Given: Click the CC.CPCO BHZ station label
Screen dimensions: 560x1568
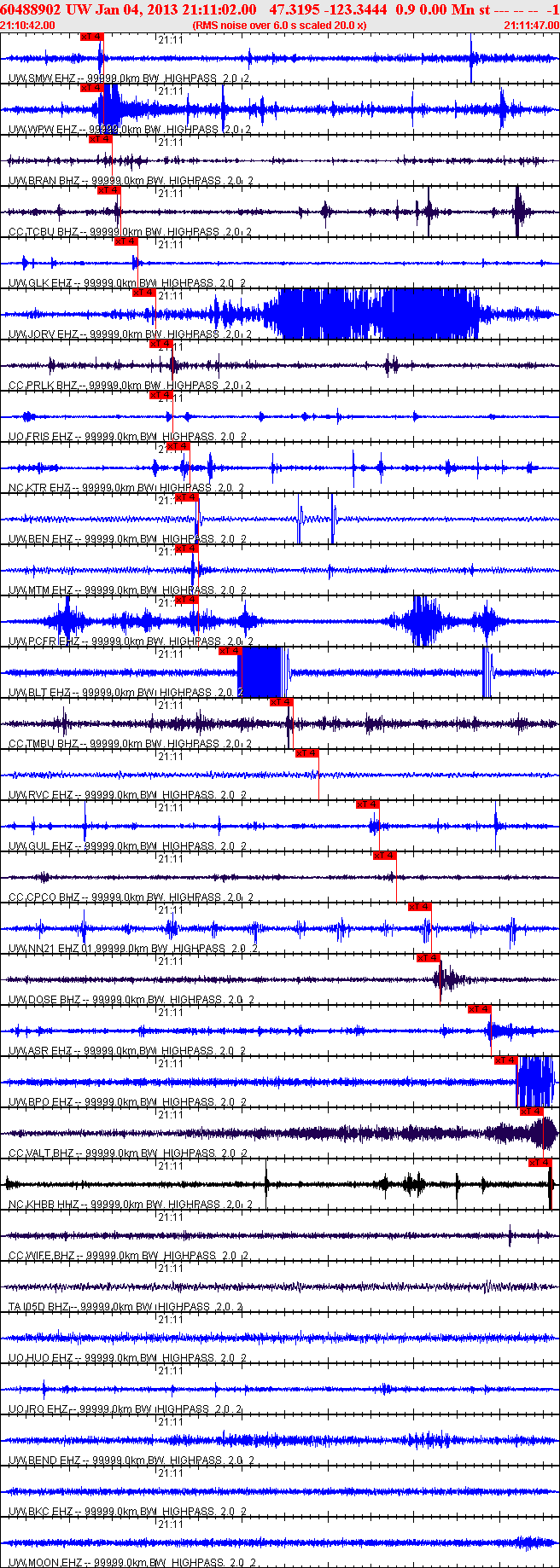Looking at the screenshot, I should pyautogui.click(x=44, y=897).
